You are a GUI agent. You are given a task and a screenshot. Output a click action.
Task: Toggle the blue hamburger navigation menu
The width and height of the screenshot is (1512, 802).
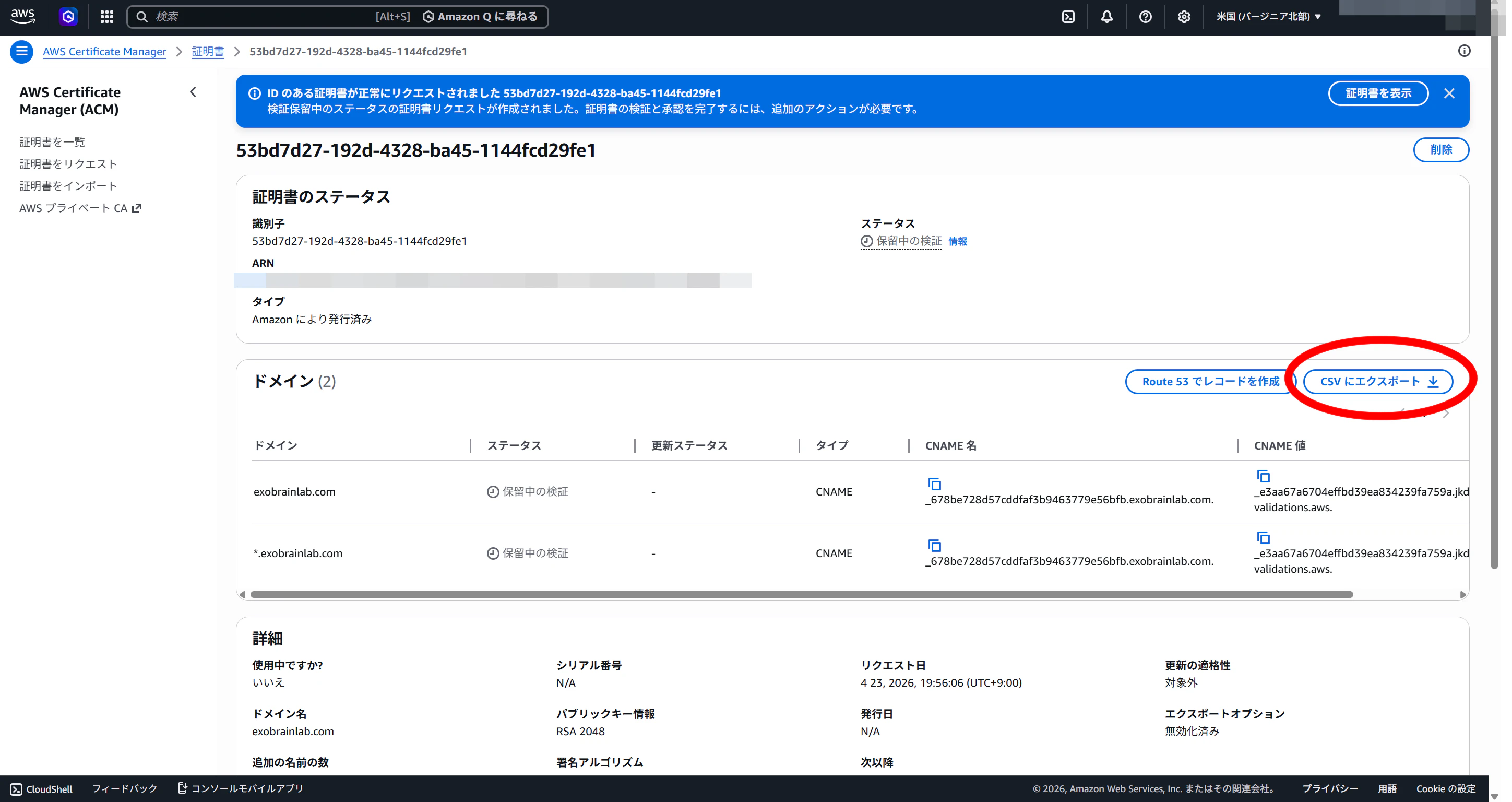coord(22,52)
